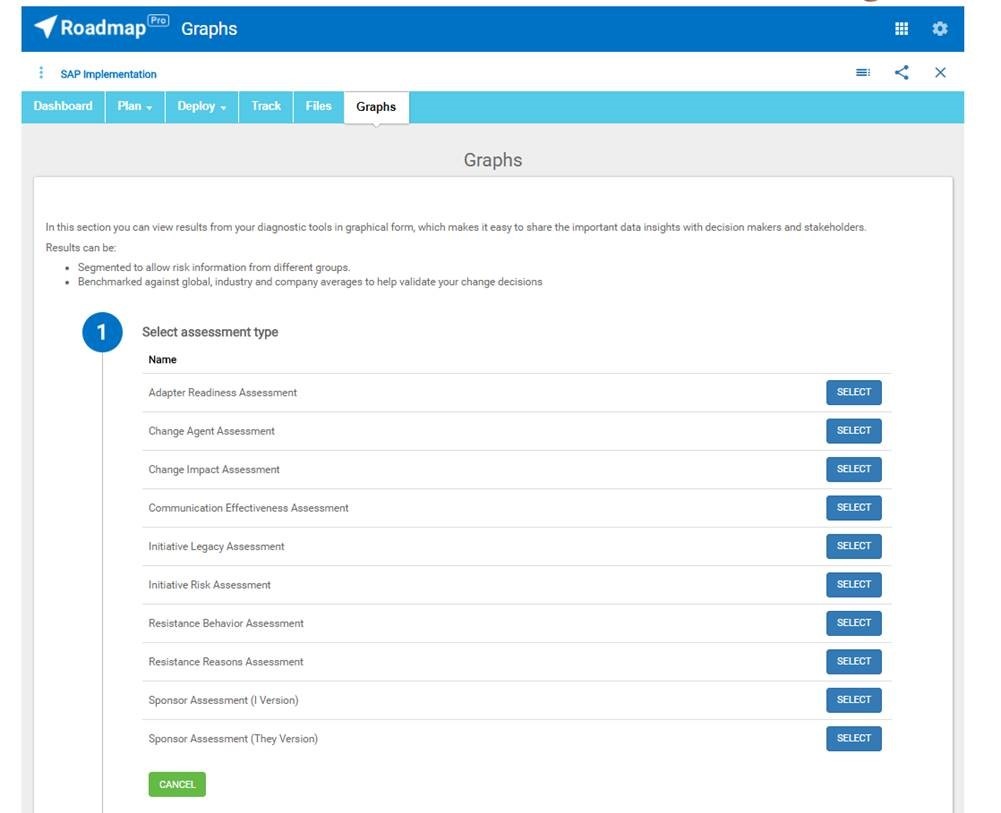Open the three-dot menu beside SAP Implementation

(41, 73)
